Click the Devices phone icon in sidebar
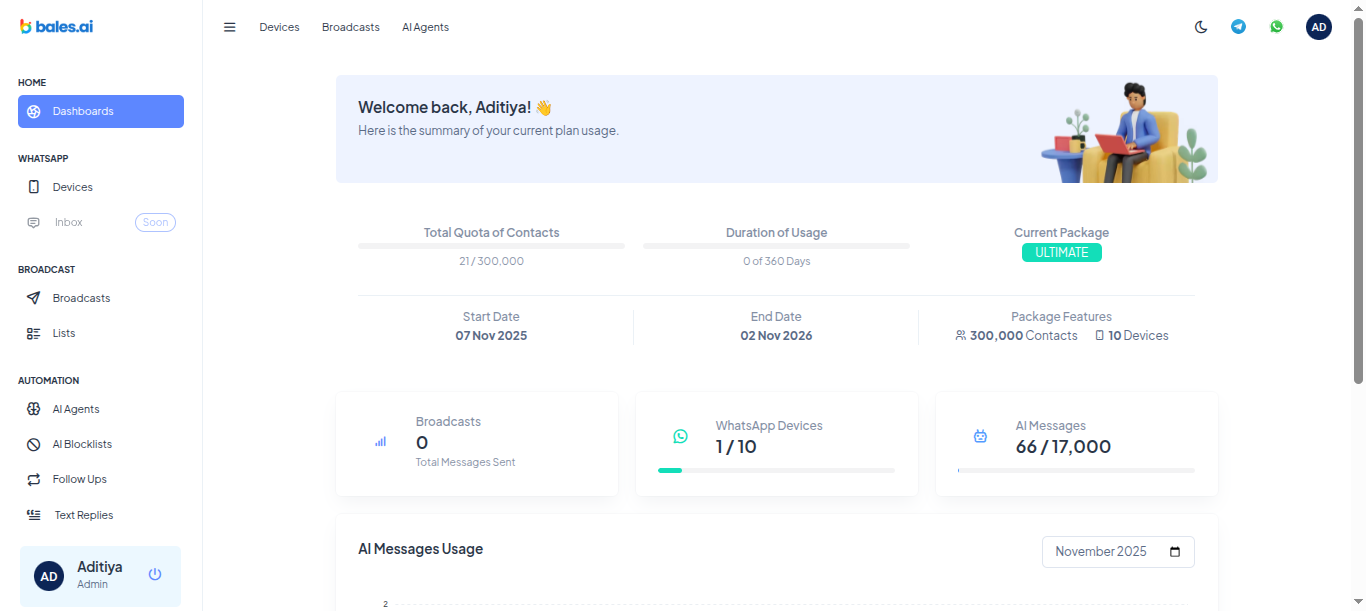 click(34, 187)
